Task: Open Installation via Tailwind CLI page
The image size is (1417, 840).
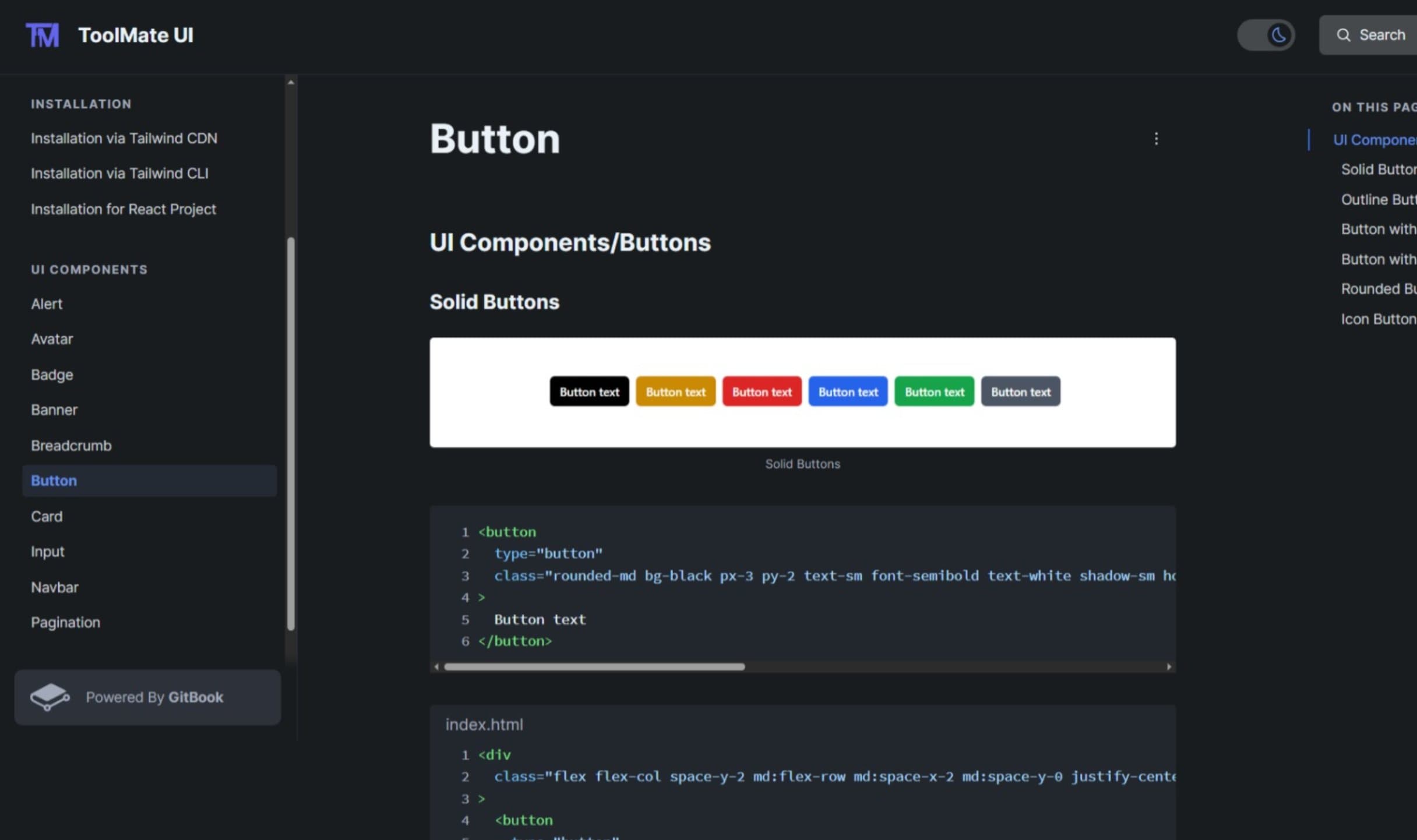Action: click(x=119, y=173)
